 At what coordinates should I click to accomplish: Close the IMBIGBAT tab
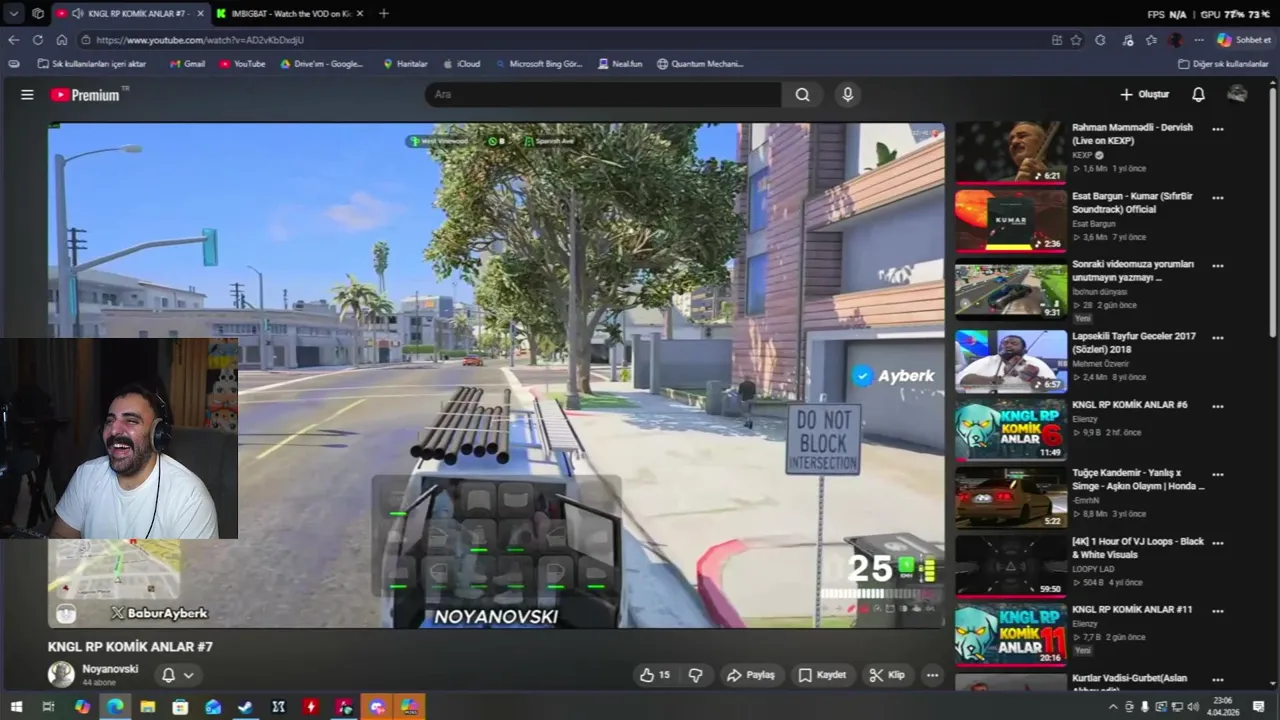click(360, 13)
